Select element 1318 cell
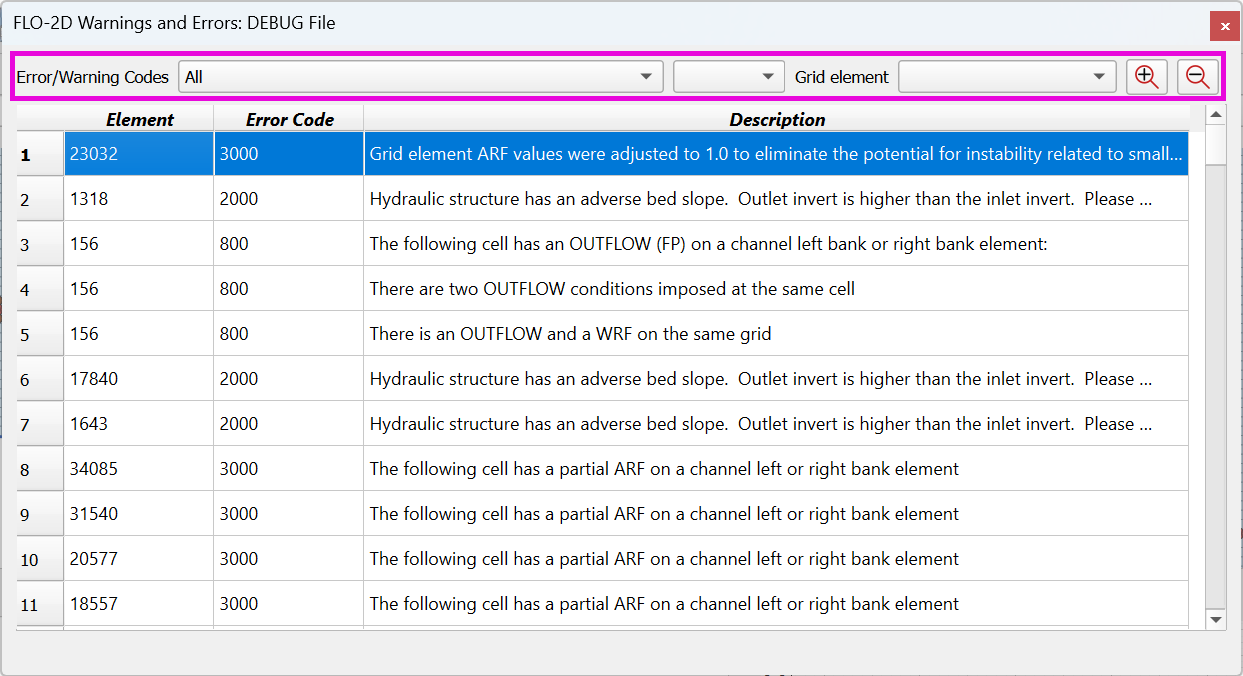 [x=138, y=199]
